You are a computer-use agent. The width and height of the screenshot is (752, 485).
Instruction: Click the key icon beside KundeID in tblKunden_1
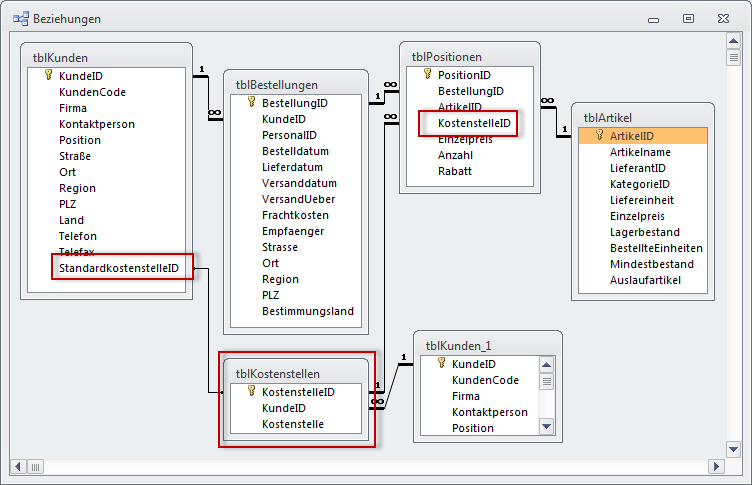(x=441, y=364)
